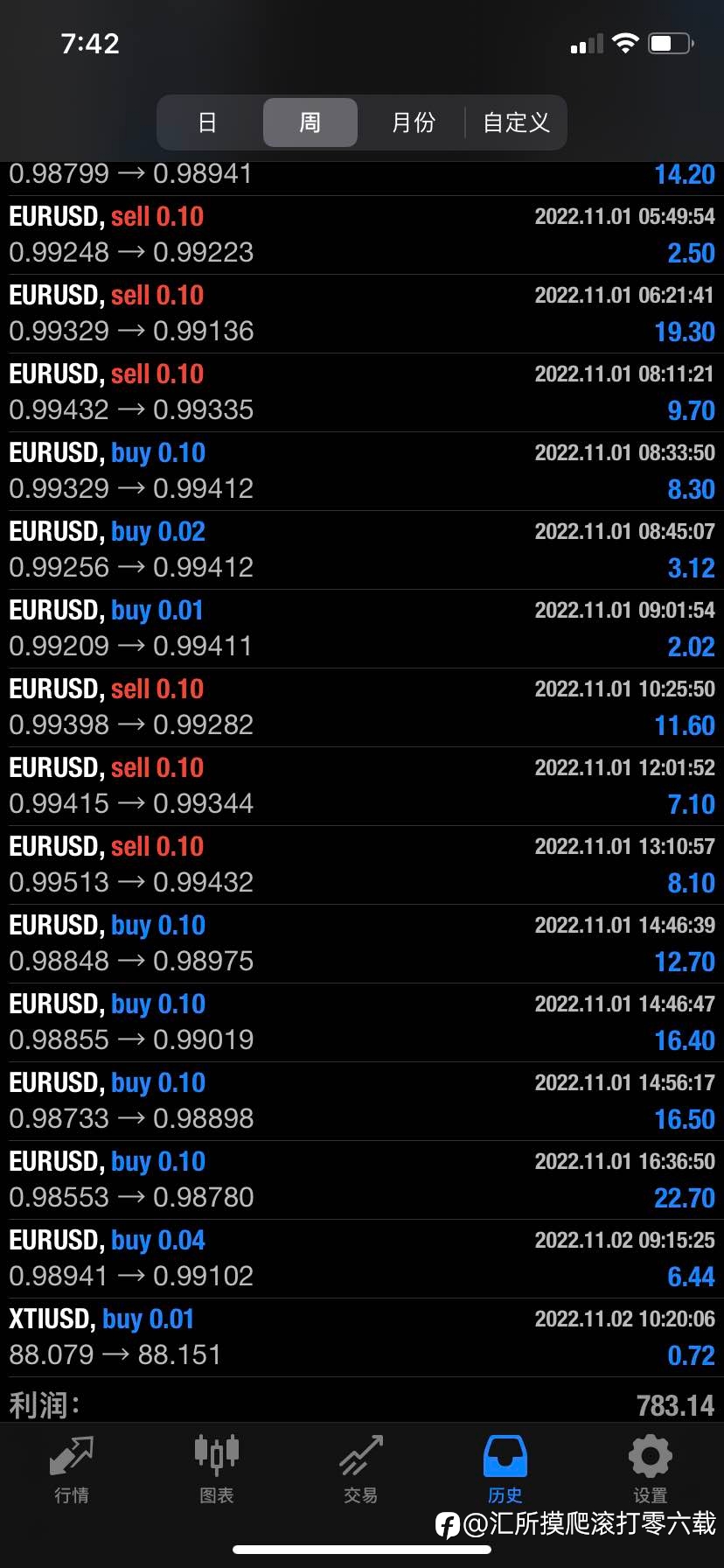Tap the profit value 0.72
724x1568 pixels.
691,1355
